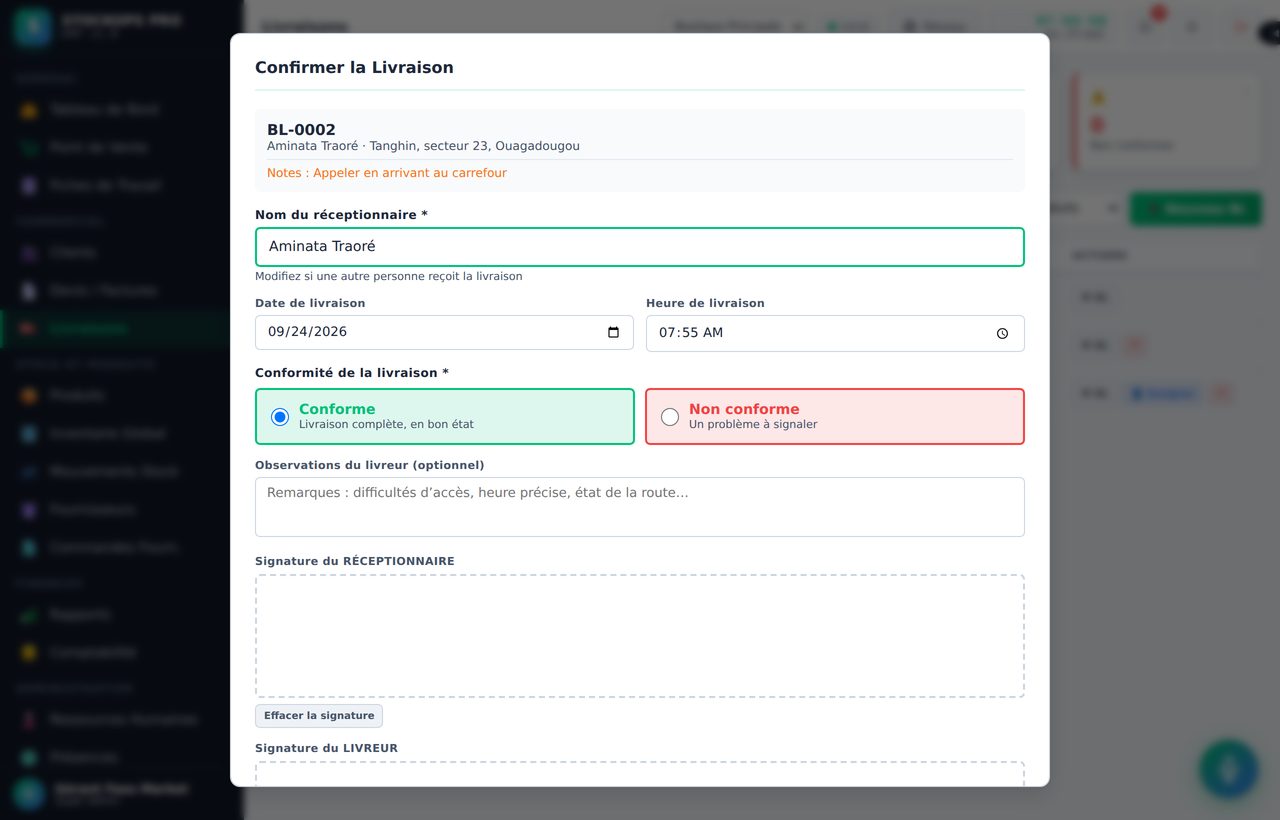Image resolution: width=1280 pixels, height=820 pixels.
Task: Click into the Observations du livreur textarea
Action: click(640, 507)
